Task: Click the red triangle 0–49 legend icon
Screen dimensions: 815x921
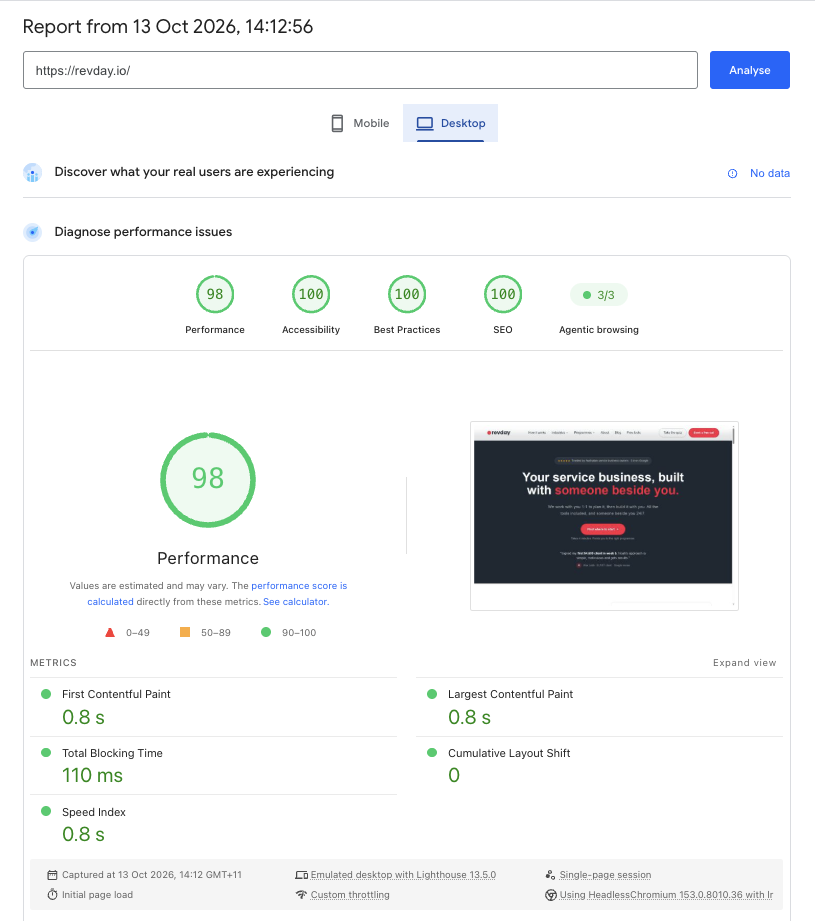Action: coord(110,633)
